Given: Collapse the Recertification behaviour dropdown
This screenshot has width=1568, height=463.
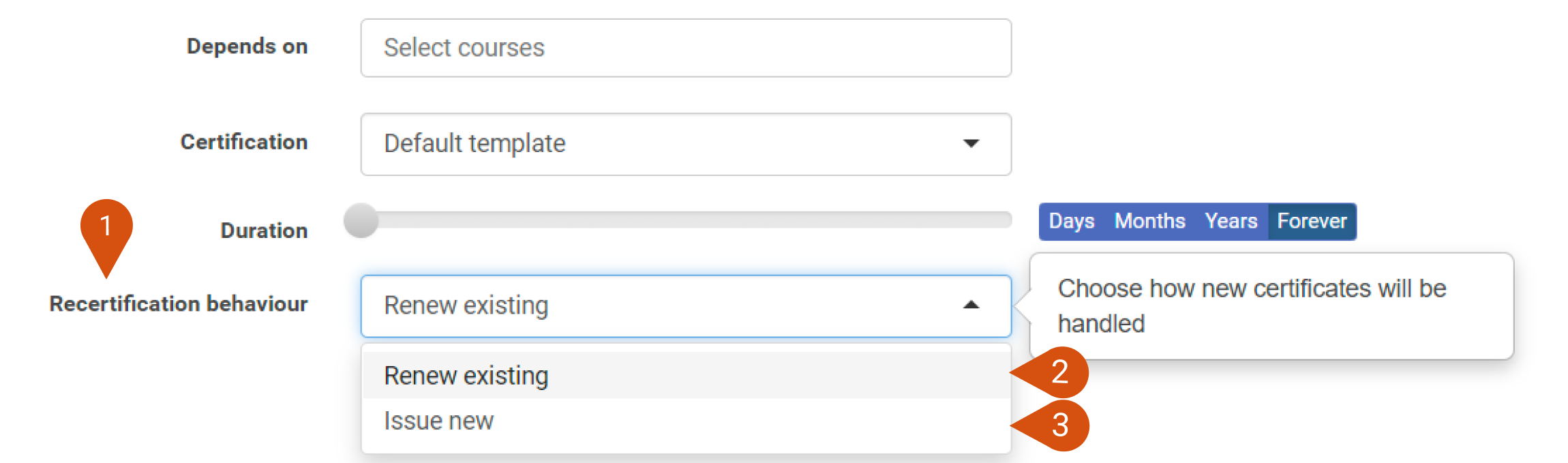Looking at the screenshot, I should click(686, 305).
